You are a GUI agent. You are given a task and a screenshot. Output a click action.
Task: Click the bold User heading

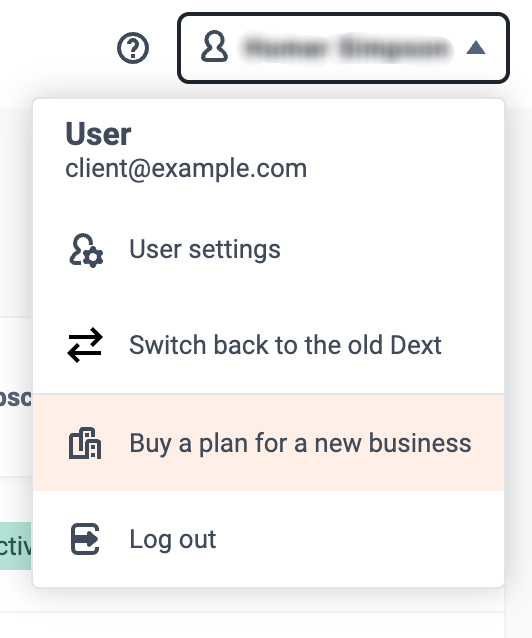point(98,134)
